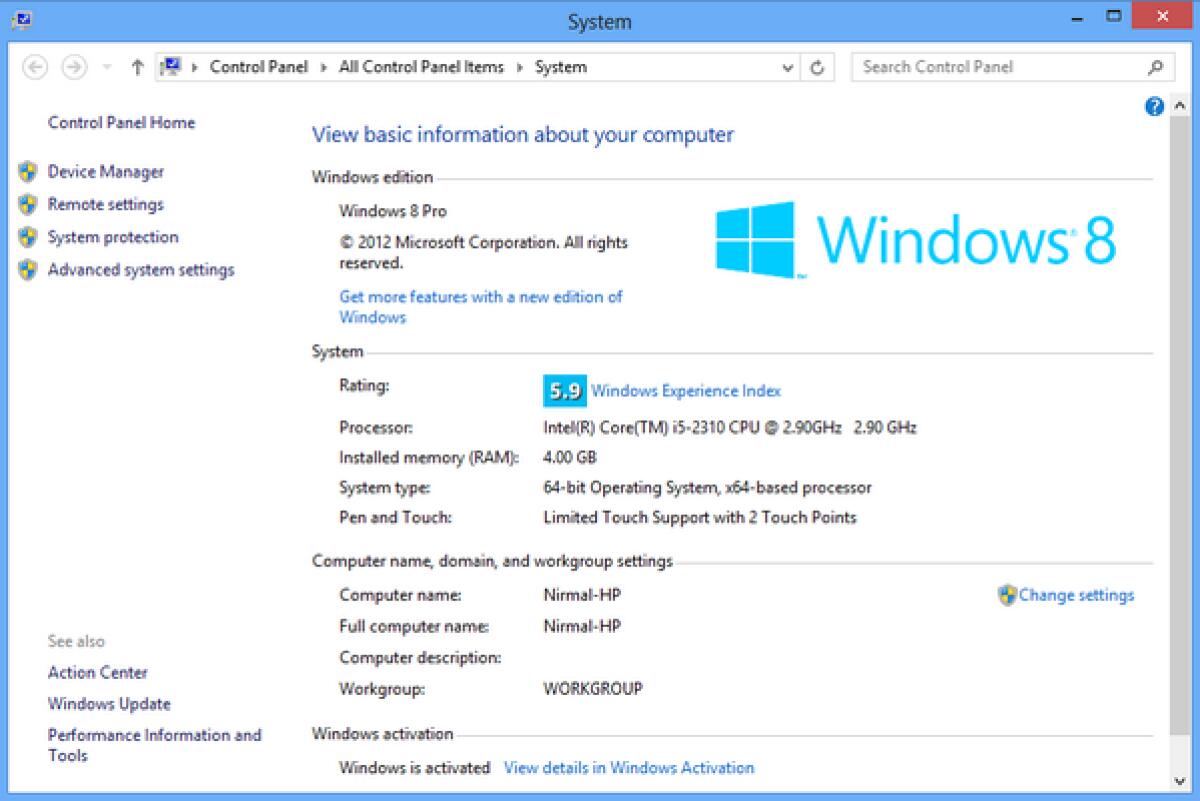Click the blue Help question mark icon
The image size is (1200, 801).
point(1154,106)
